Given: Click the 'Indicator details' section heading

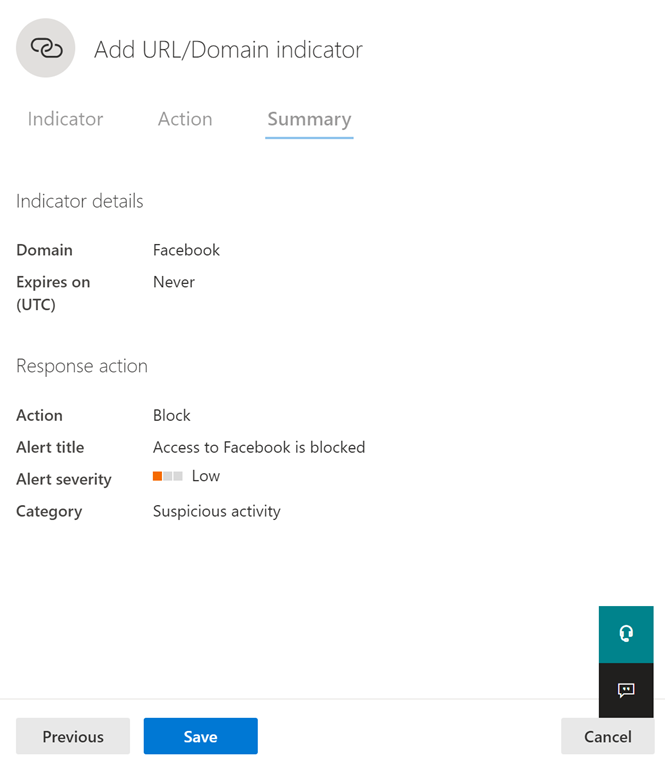Looking at the screenshot, I should (80, 201).
